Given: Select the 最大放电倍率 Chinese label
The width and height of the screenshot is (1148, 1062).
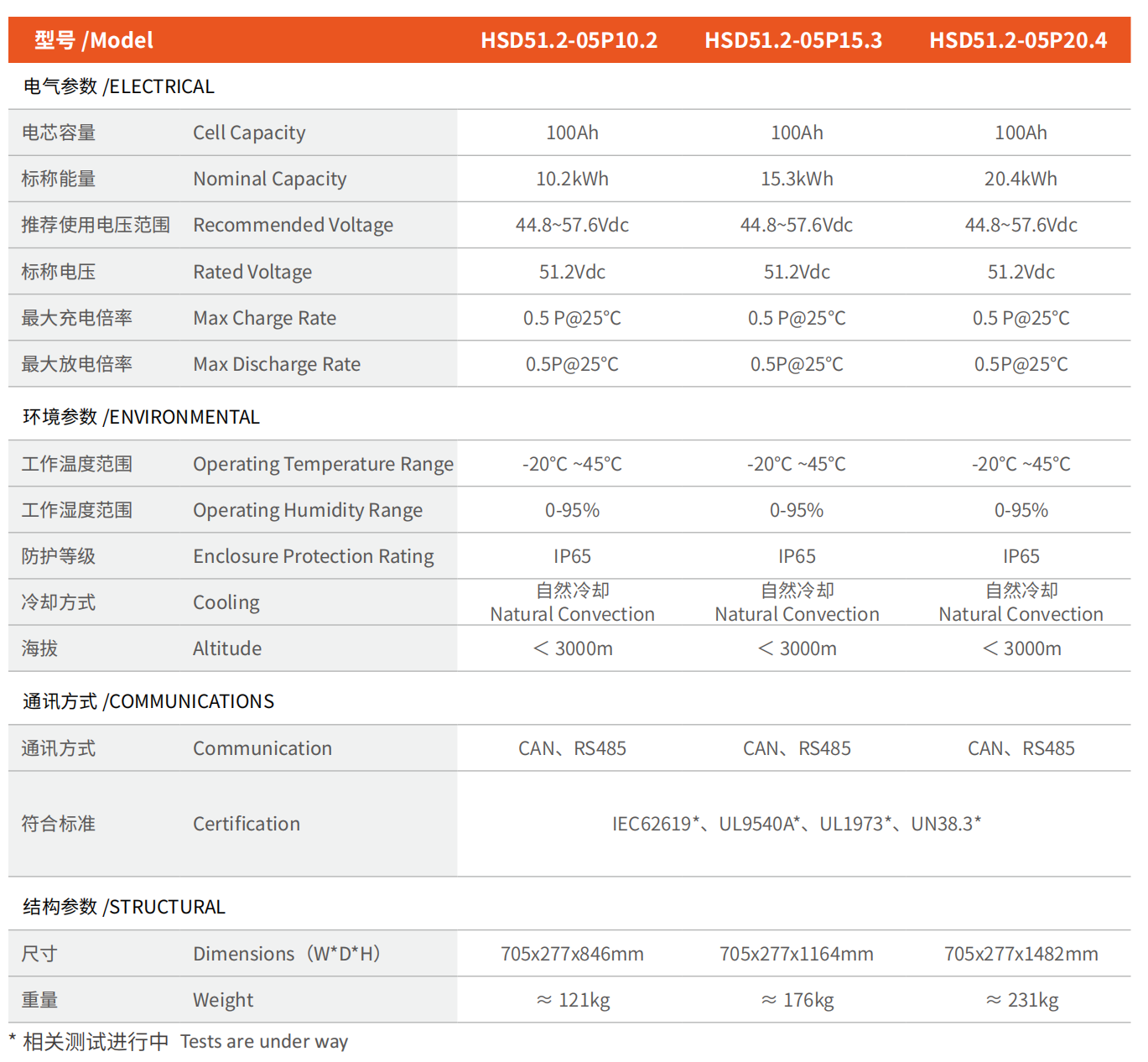Looking at the screenshot, I should pyautogui.click(x=77, y=364).
